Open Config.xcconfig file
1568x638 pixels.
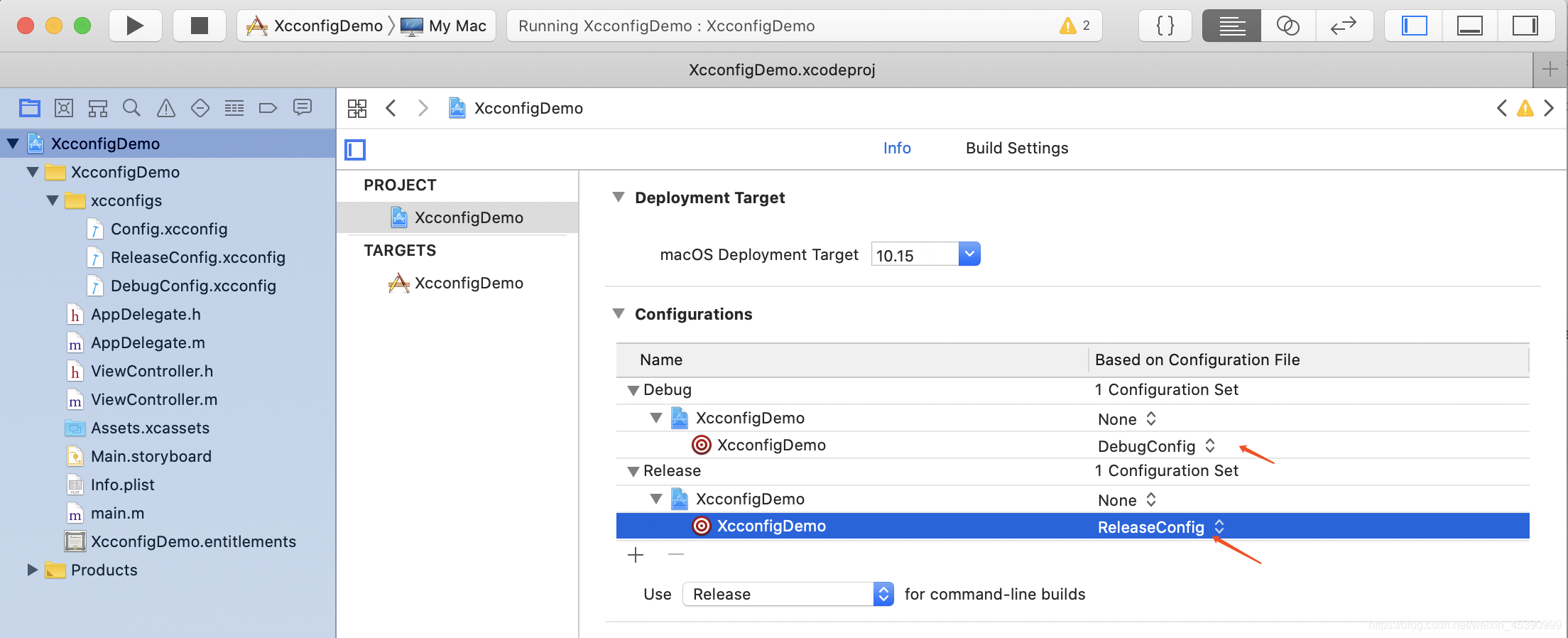[x=158, y=229]
